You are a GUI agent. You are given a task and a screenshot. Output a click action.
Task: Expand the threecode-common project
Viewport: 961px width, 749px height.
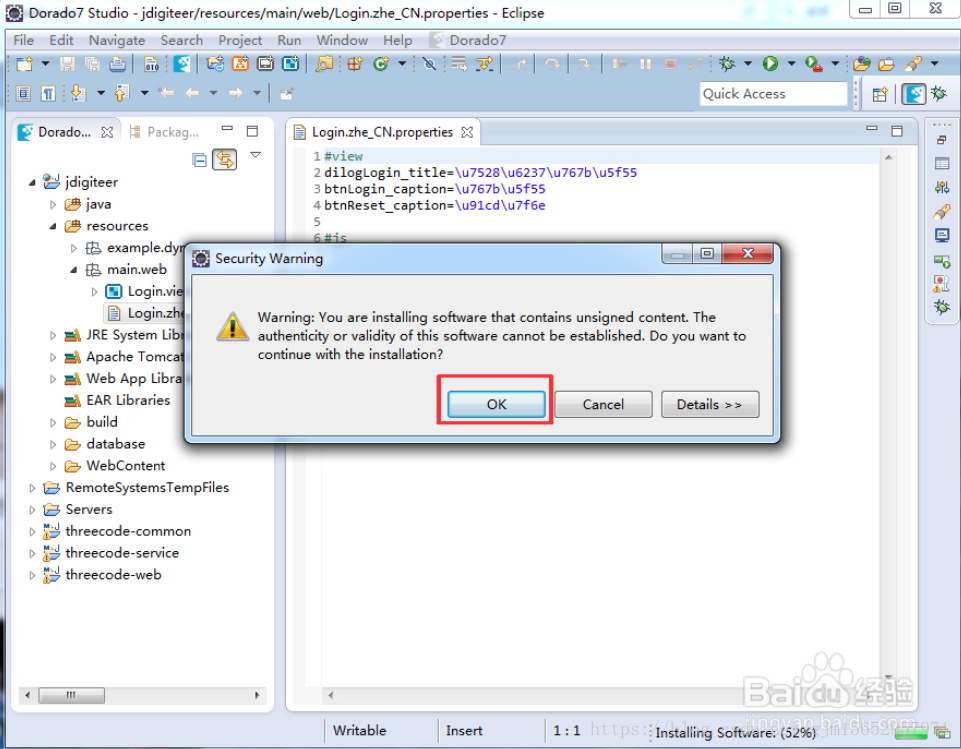[32, 532]
